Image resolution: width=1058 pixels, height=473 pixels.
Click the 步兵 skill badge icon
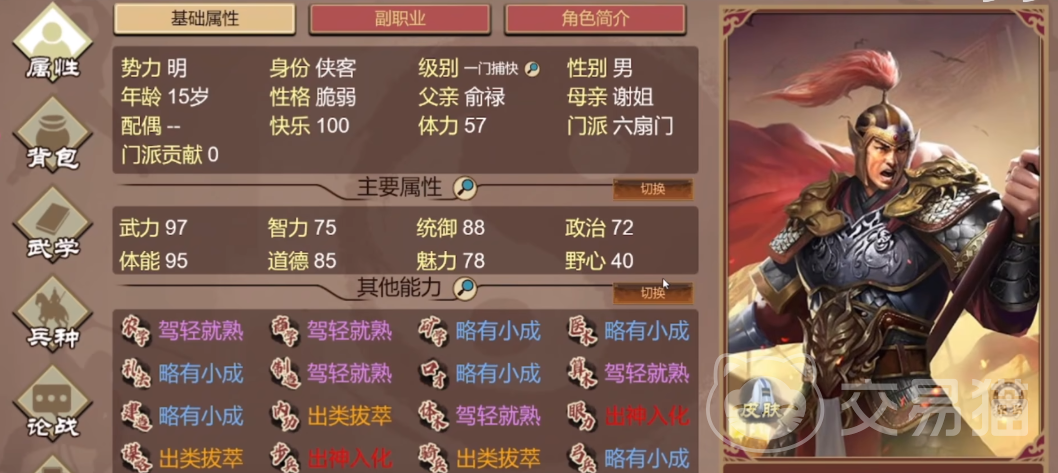(x=283, y=457)
